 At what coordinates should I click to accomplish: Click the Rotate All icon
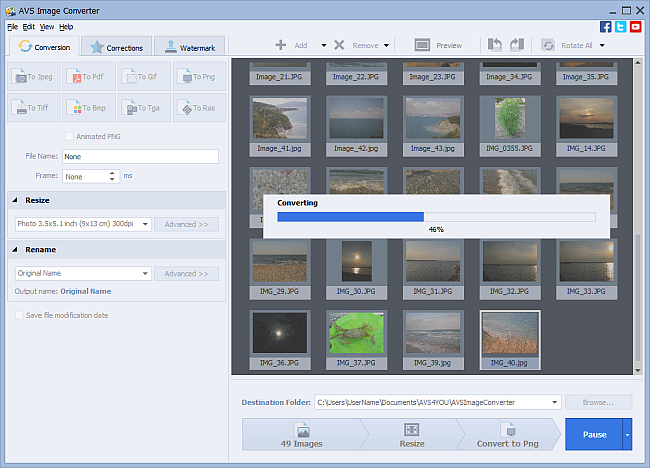[548, 45]
